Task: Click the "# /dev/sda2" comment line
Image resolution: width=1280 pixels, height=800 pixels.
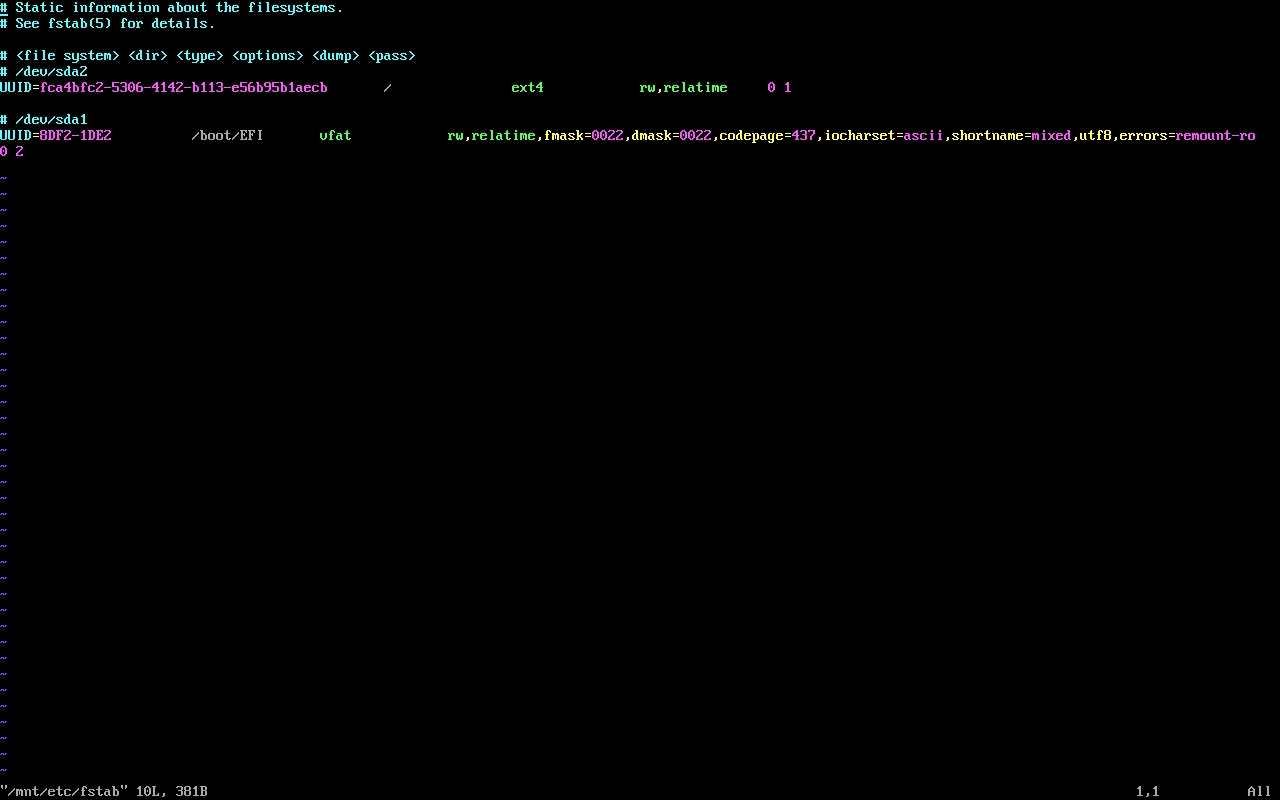Action: [x=44, y=72]
